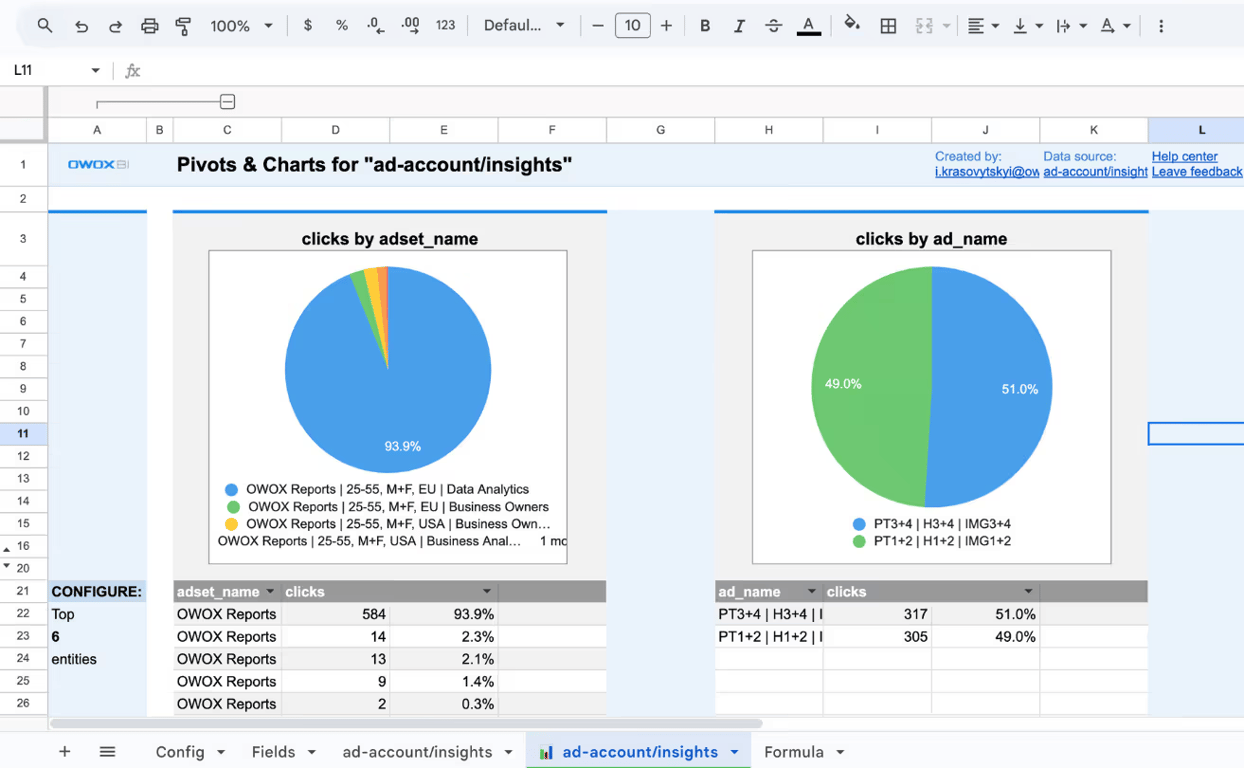Click the search magnifier icon in the toolbar

45,26
